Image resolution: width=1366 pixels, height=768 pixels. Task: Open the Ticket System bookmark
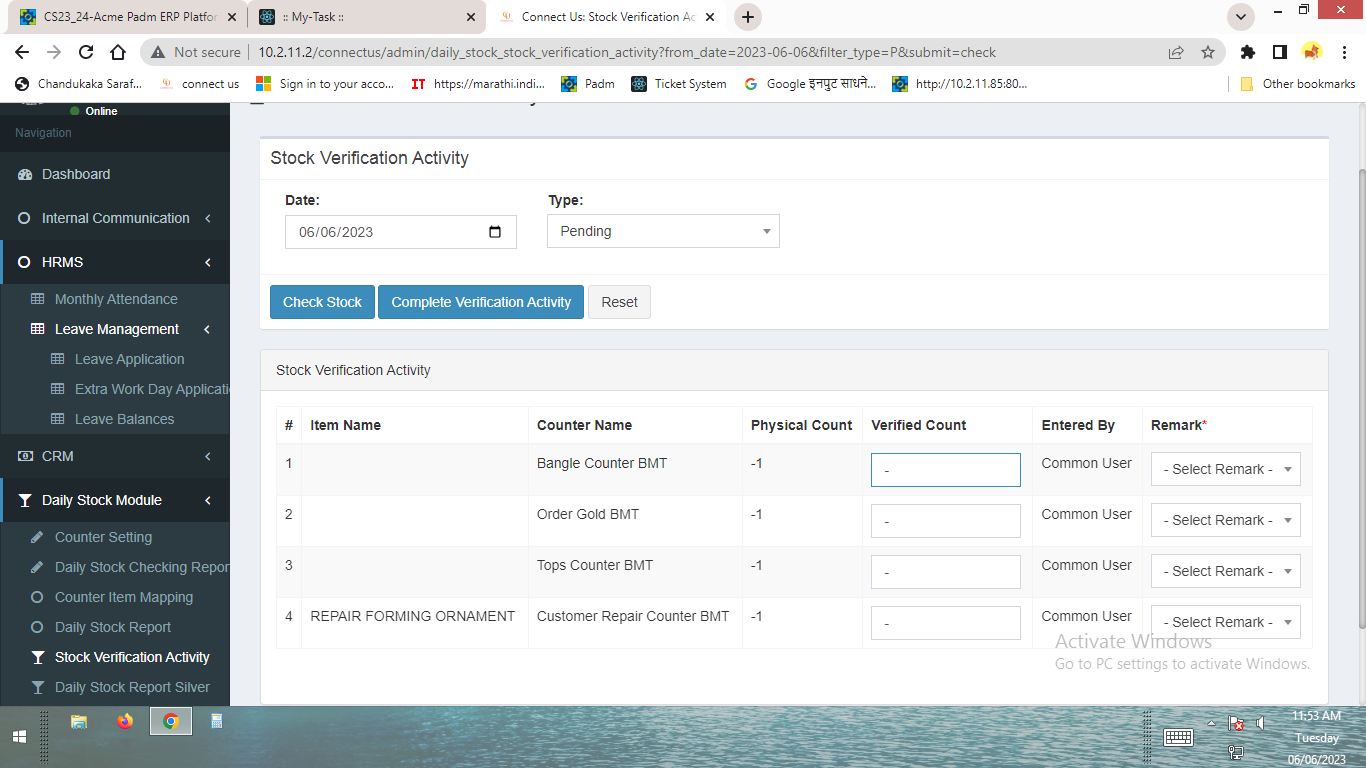(x=679, y=84)
